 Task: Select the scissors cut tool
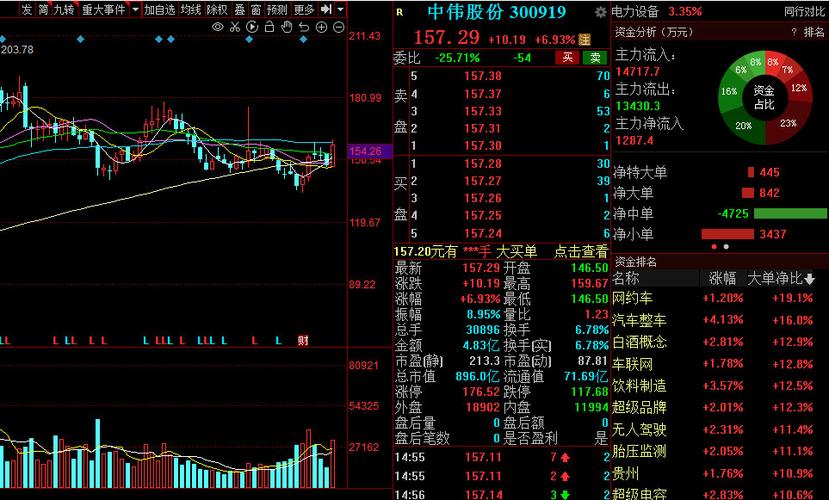tap(235, 27)
